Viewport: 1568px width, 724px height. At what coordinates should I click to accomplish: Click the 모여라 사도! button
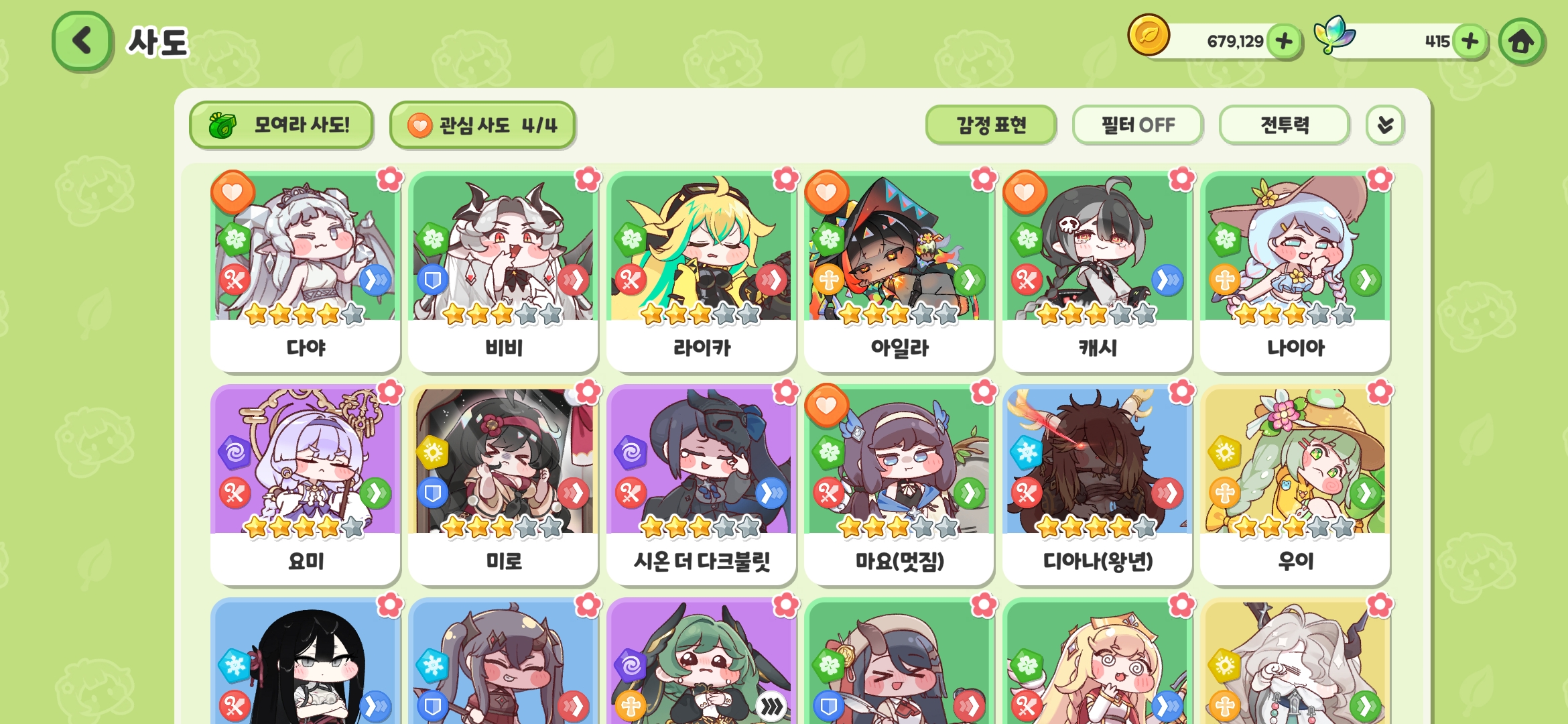tap(281, 125)
